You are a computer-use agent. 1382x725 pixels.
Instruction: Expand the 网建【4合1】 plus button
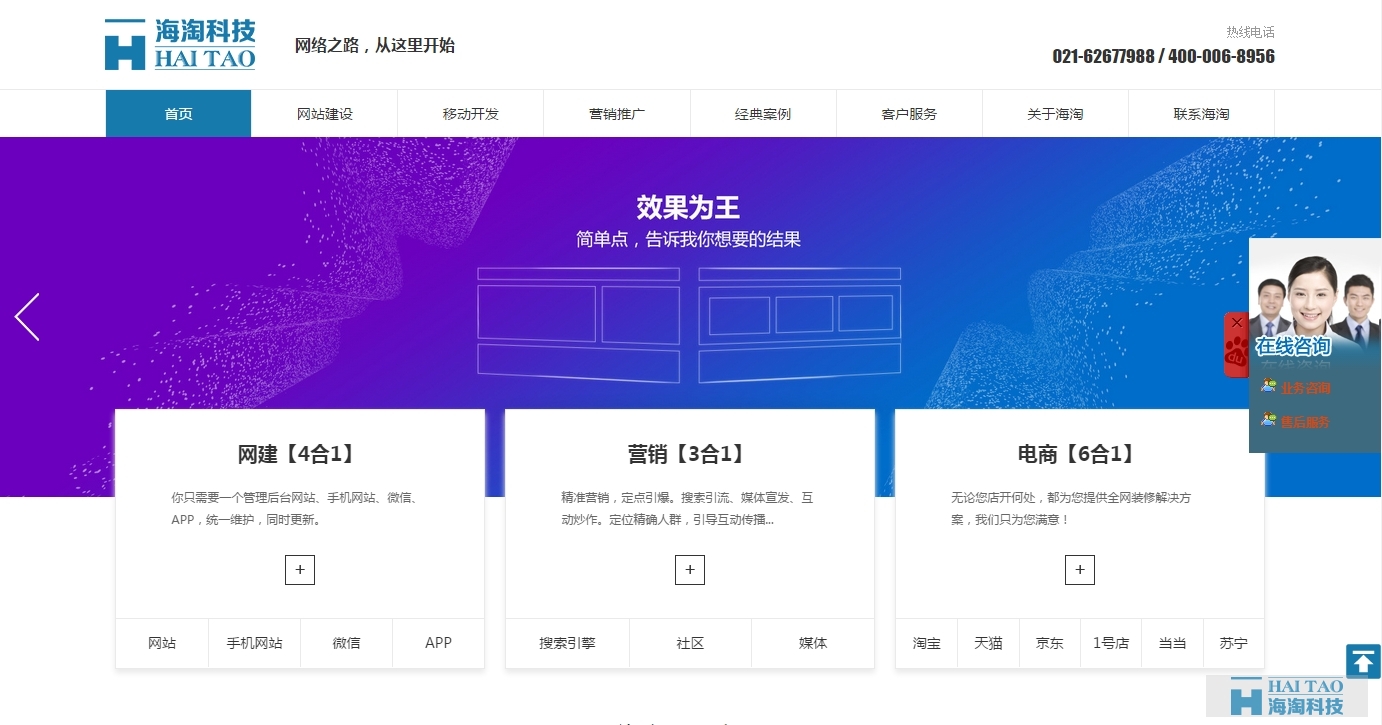click(300, 570)
